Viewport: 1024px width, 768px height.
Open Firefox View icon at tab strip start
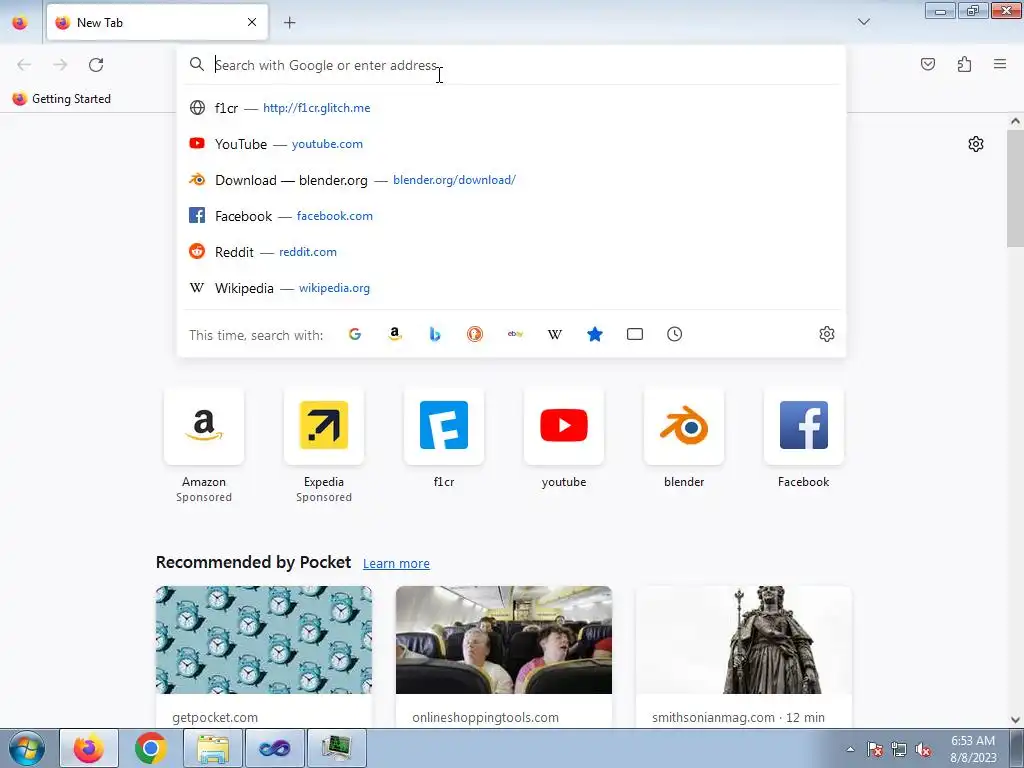20,23
